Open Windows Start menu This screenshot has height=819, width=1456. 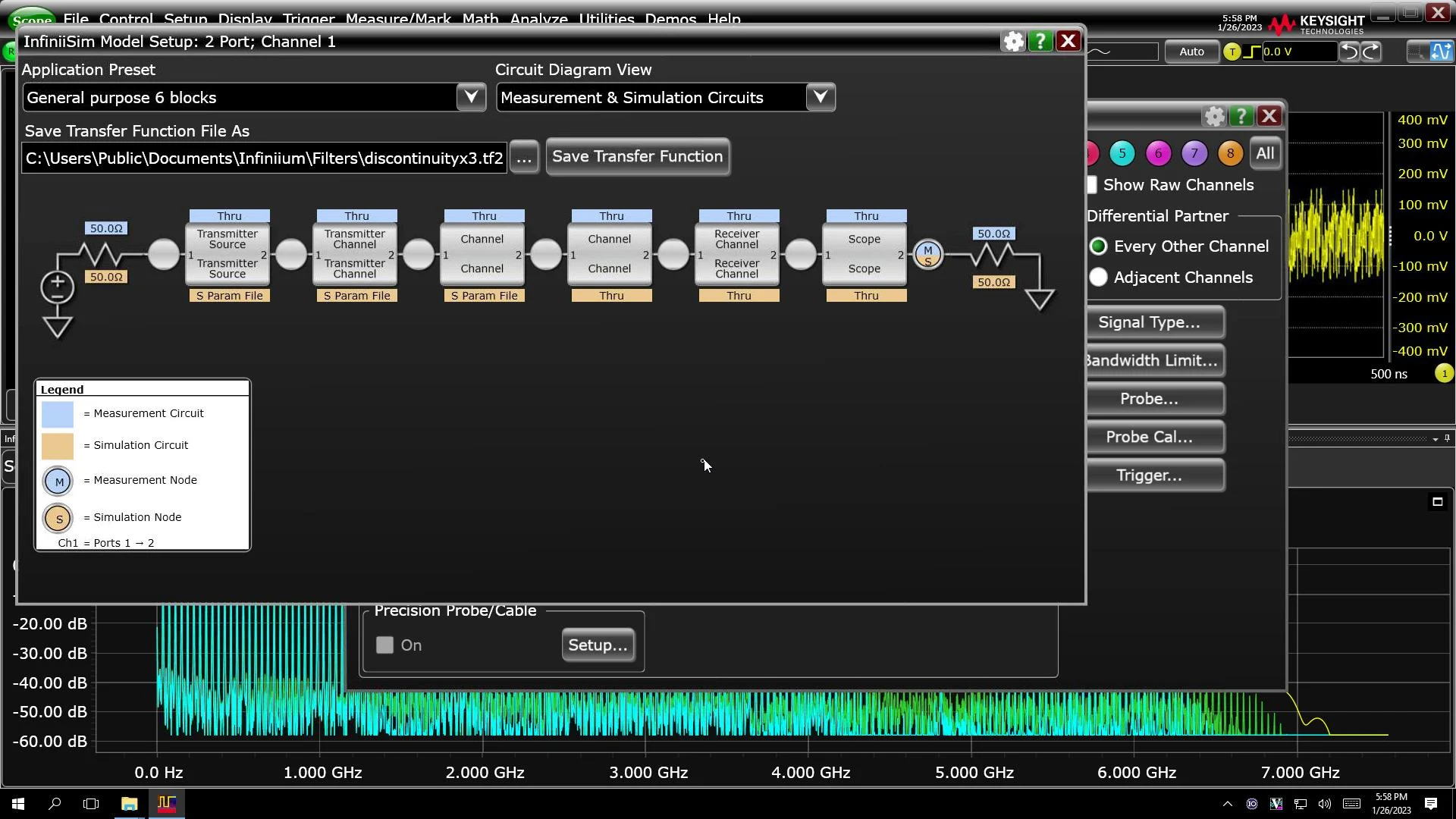click(18, 804)
